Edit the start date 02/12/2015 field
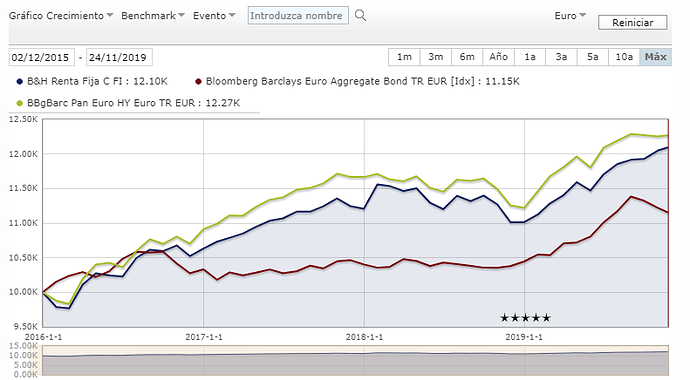 pos(42,57)
